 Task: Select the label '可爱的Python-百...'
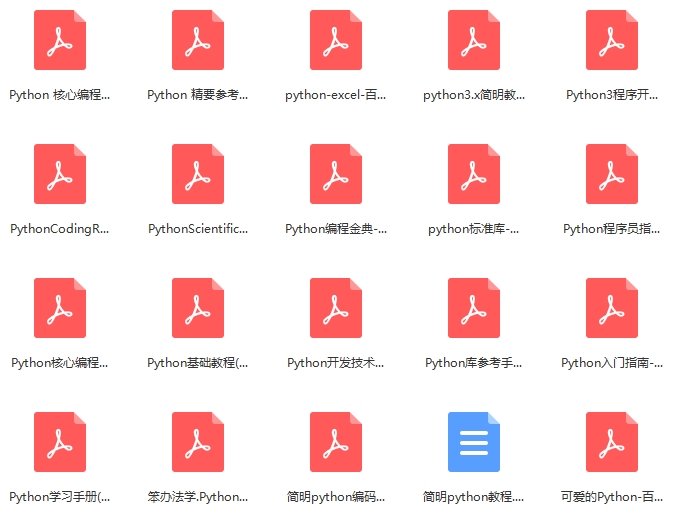coord(612,497)
